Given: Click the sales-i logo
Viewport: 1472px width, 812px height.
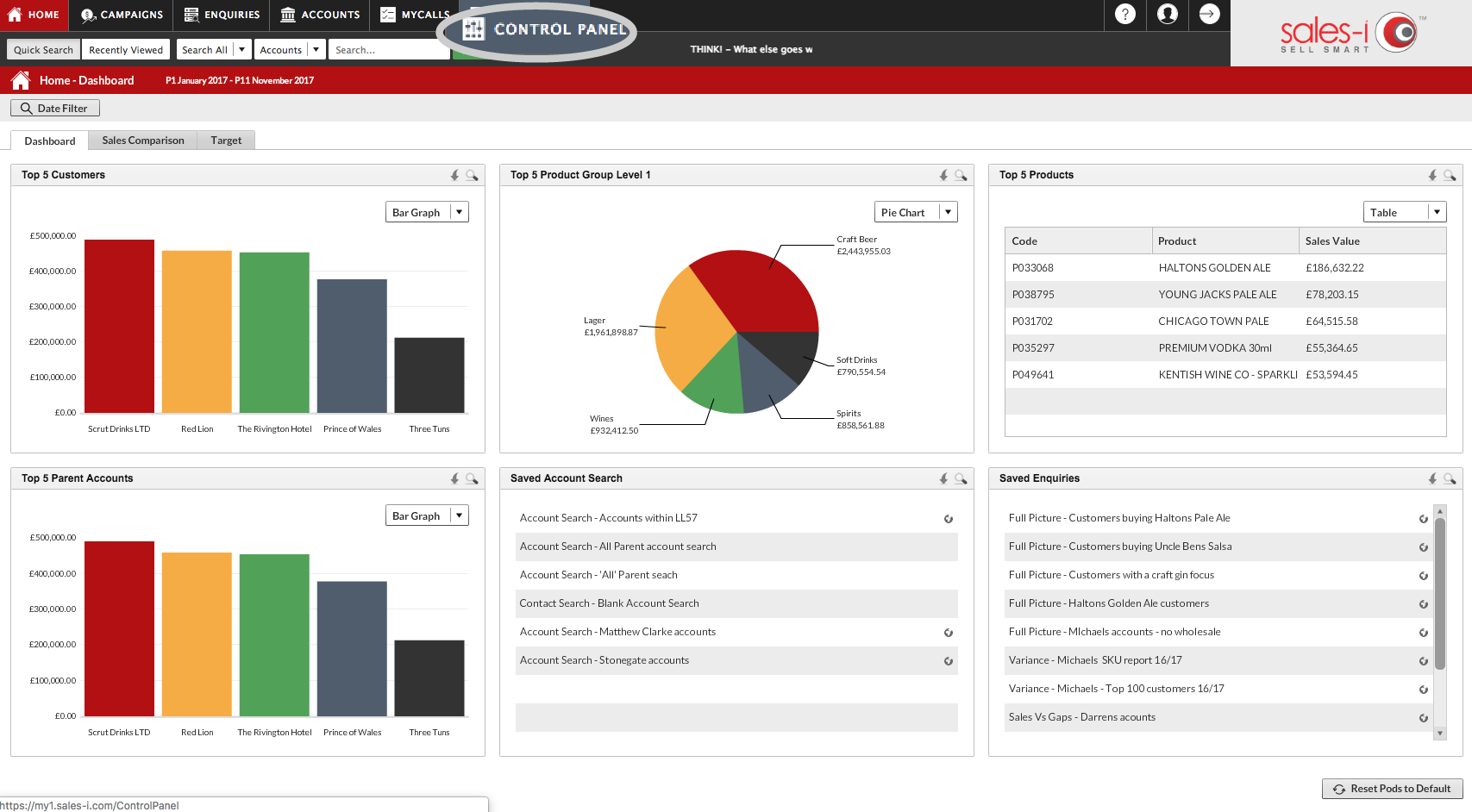Looking at the screenshot, I should click(x=1351, y=34).
